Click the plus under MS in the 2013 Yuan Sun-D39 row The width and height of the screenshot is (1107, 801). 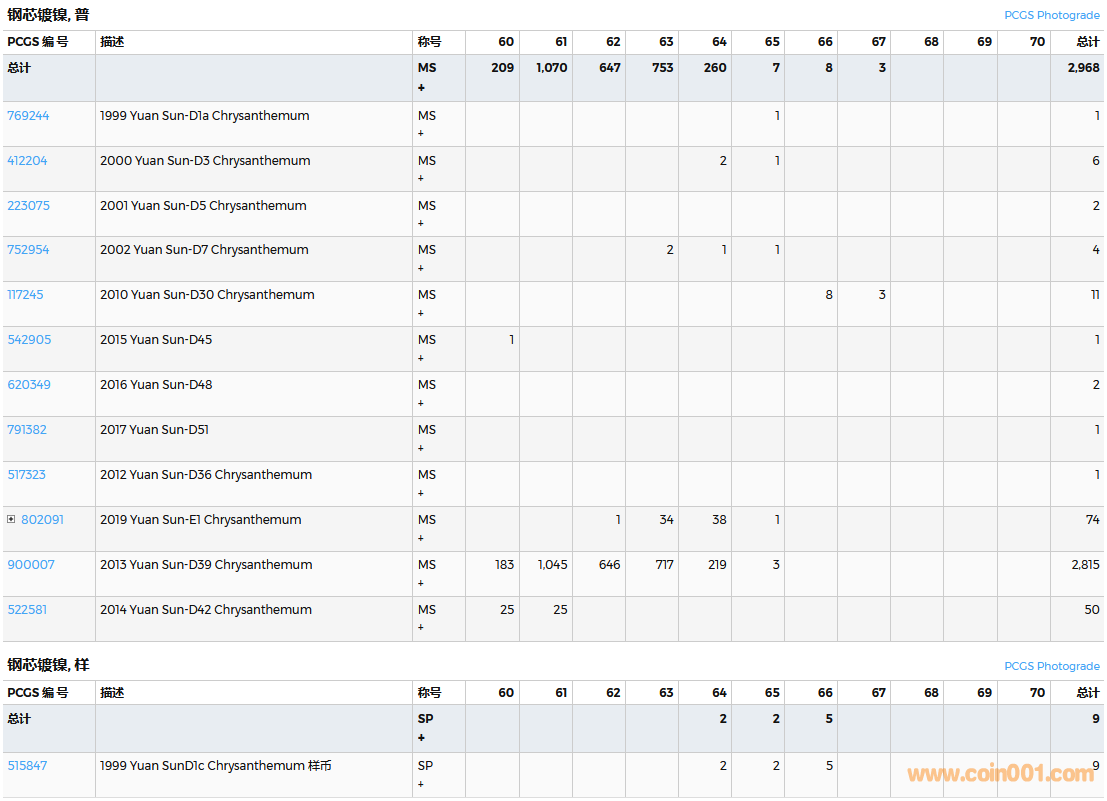(421, 583)
